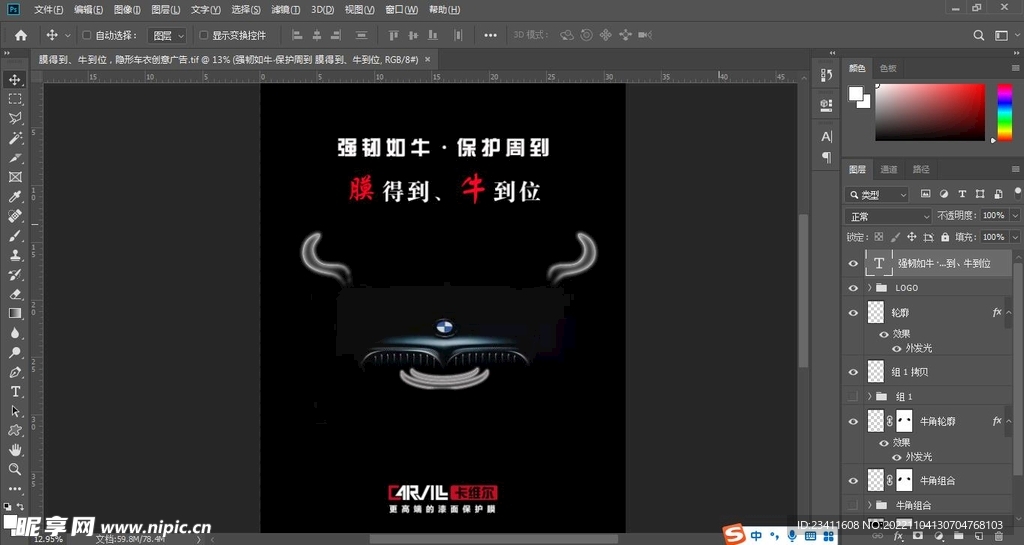Click the Home icon in options bar

click(x=21, y=35)
